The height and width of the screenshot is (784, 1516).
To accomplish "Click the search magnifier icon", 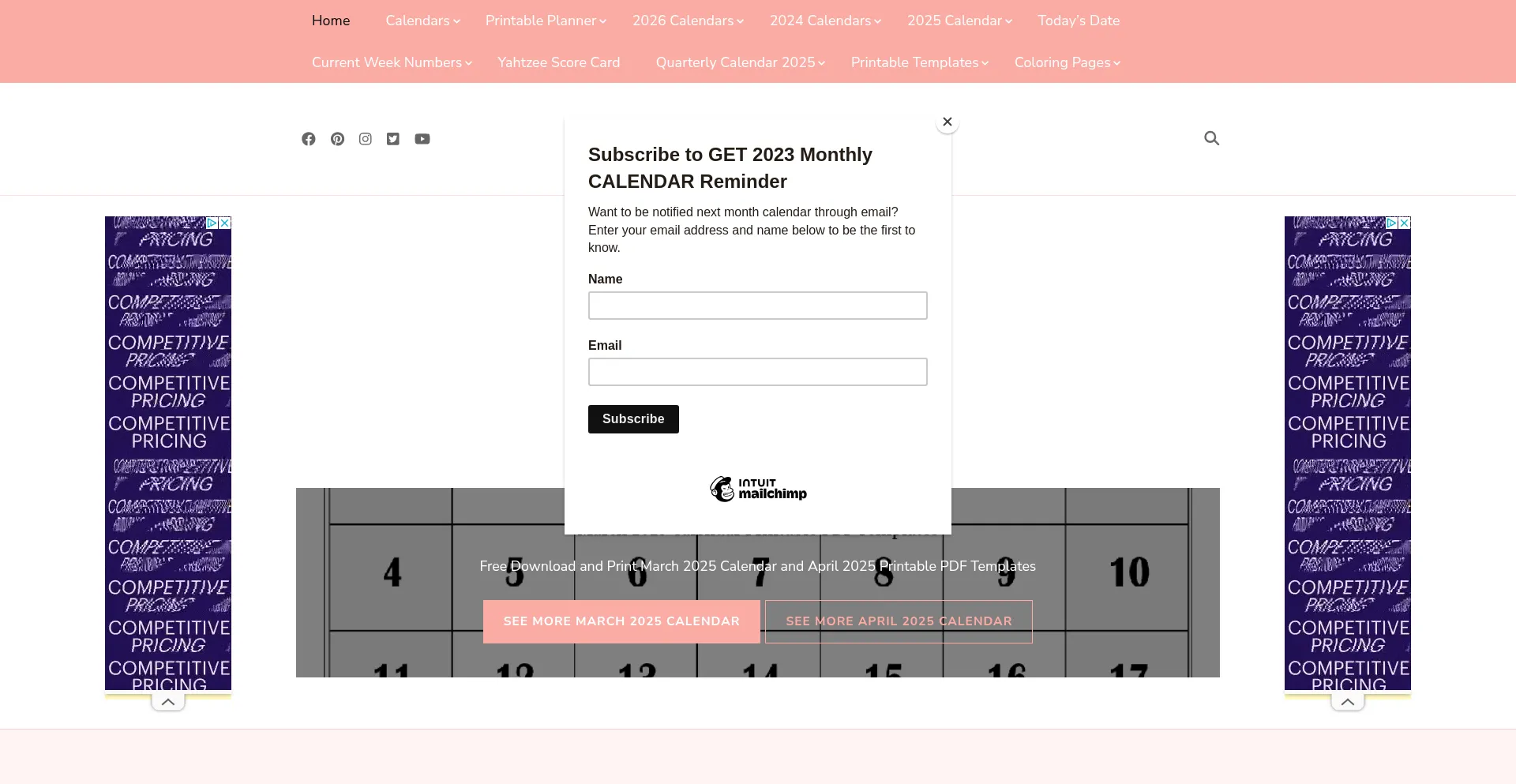I will (1211, 138).
